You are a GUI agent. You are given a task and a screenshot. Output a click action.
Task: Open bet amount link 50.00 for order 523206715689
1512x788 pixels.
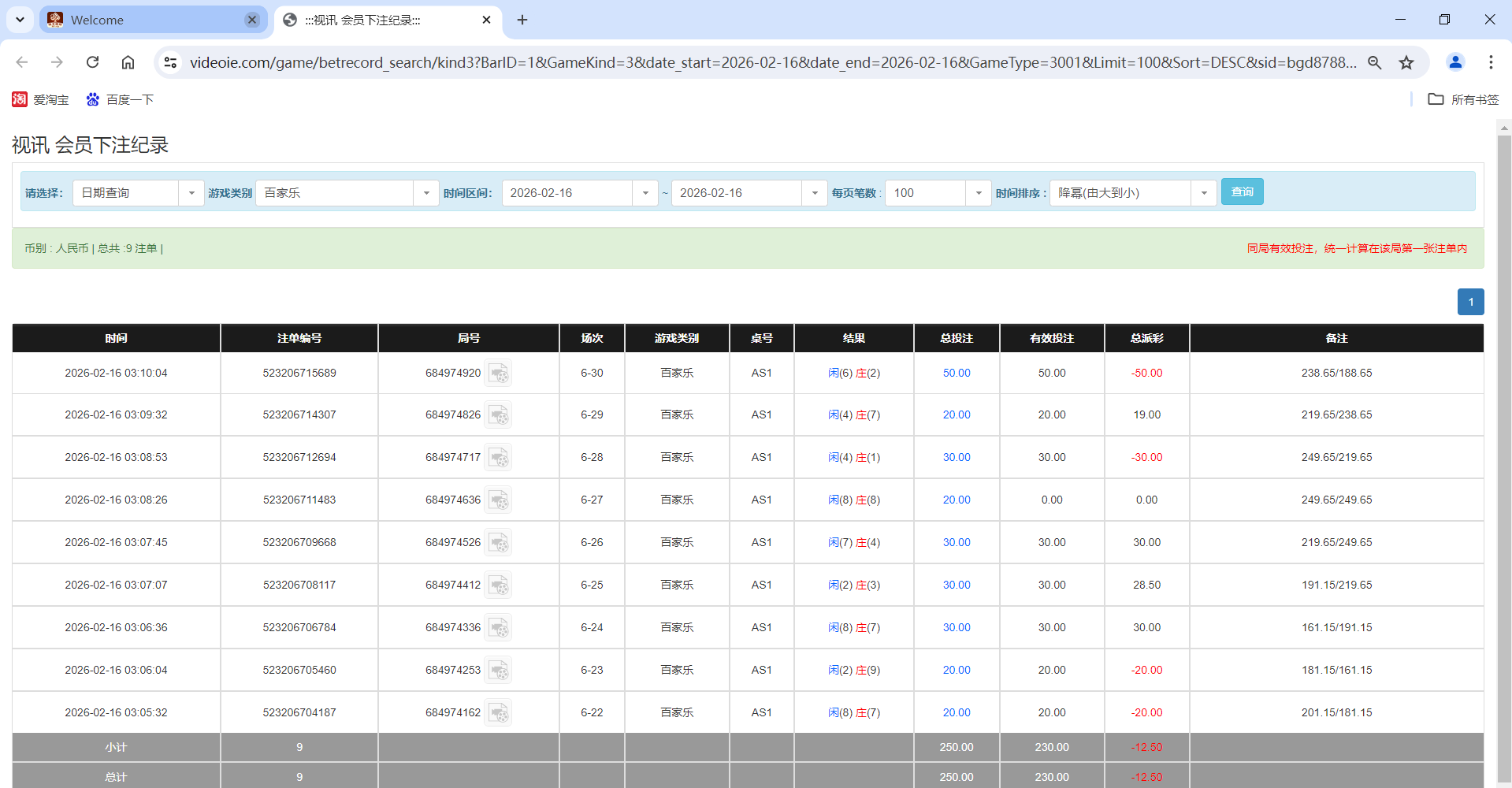pos(956,373)
